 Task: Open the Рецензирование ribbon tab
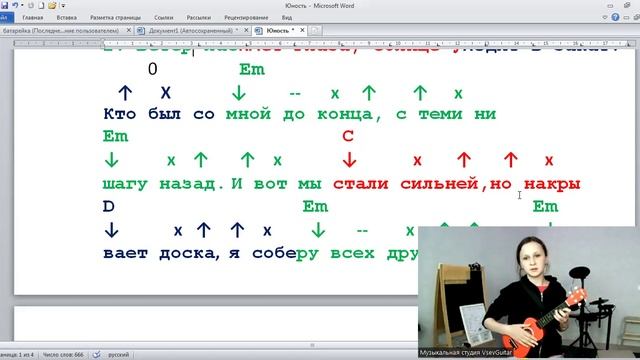click(x=246, y=18)
